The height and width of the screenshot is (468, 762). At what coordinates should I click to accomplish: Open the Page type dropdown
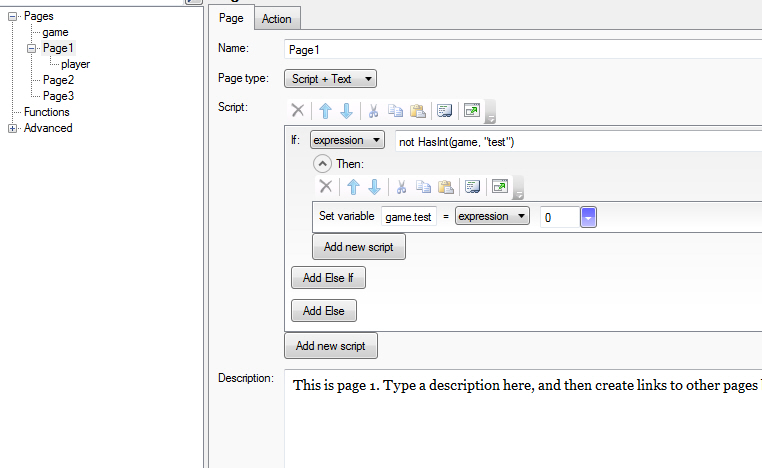(x=330, y=79)
